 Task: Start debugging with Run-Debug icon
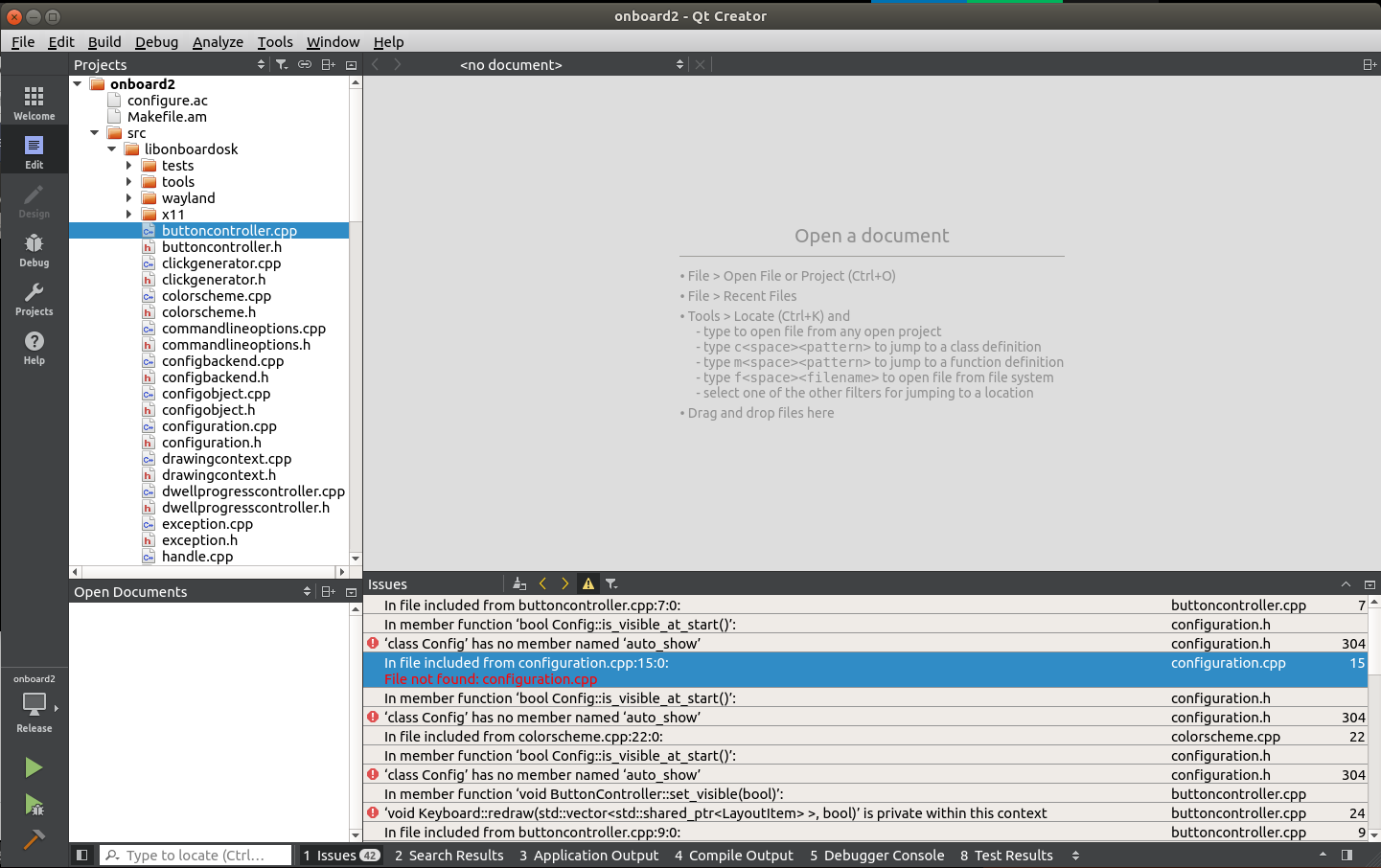[x=34, y=805]
